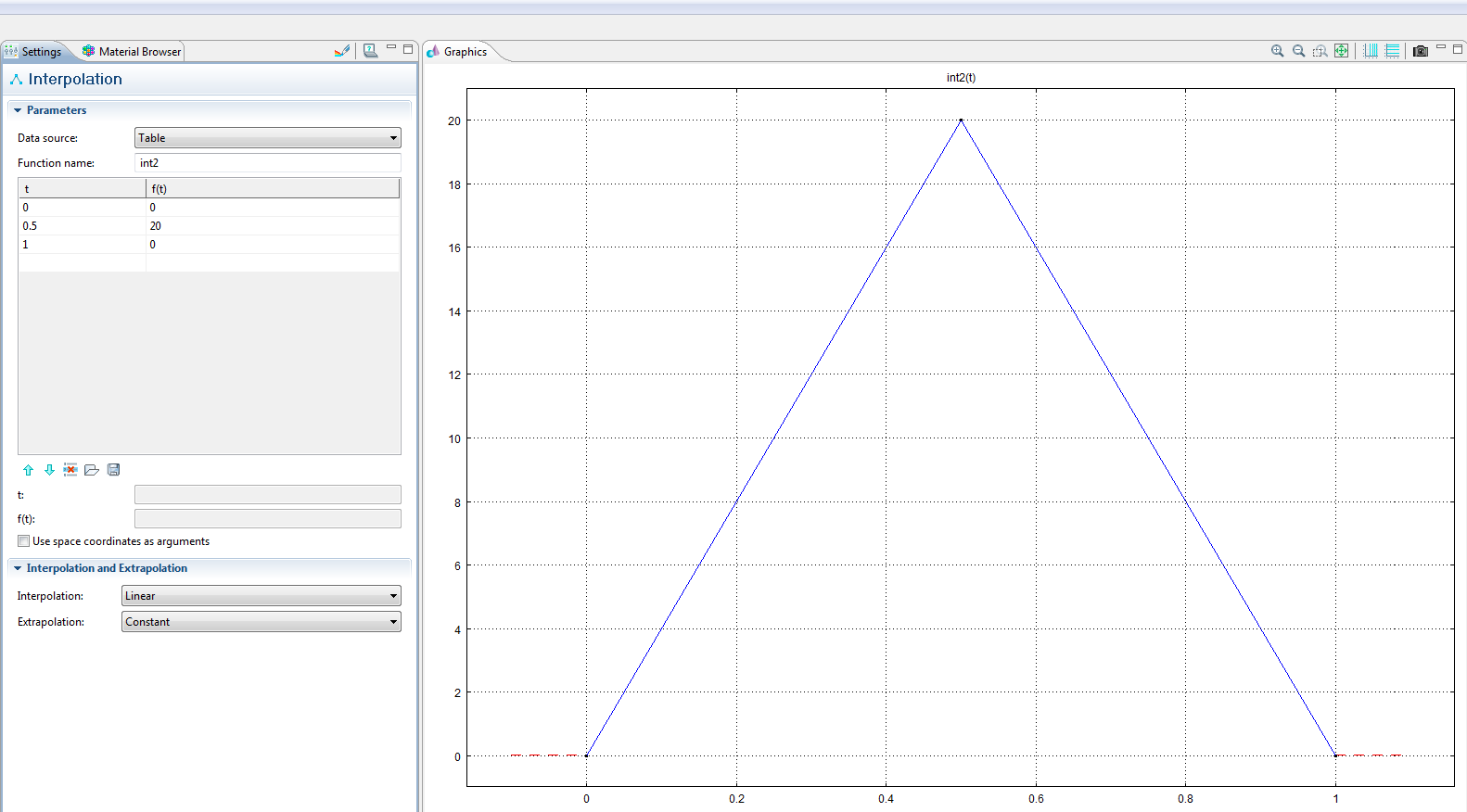Click the green Zoom Extents icon
The height and width of the screenshot is (812, 1467).
1341,51
